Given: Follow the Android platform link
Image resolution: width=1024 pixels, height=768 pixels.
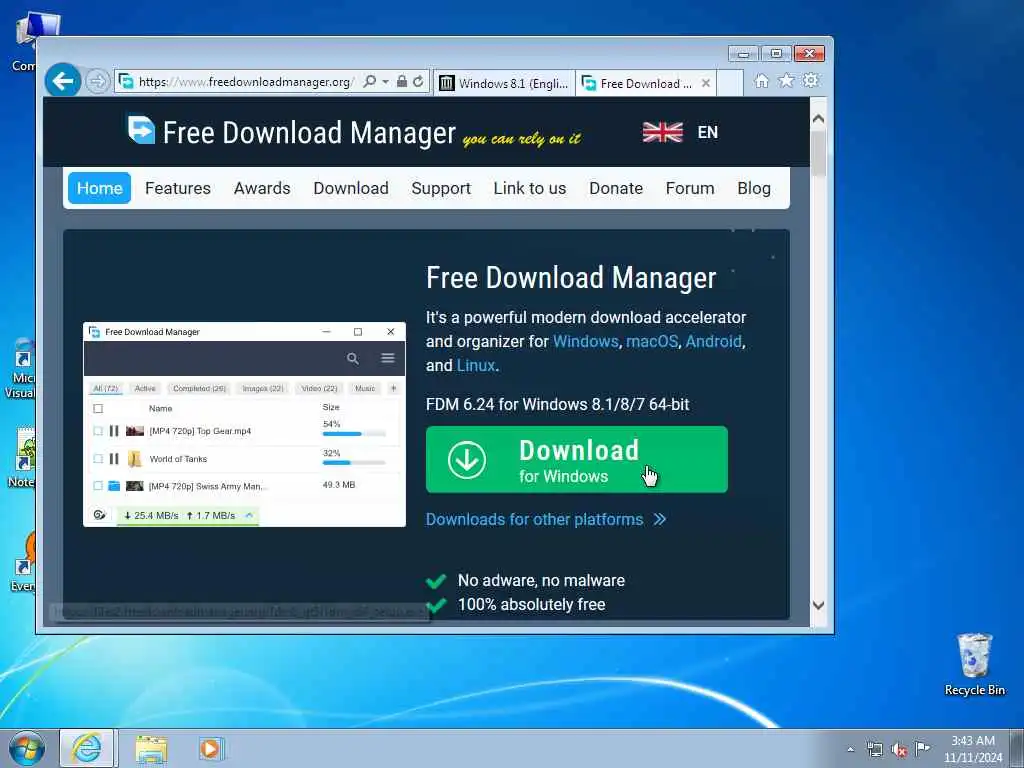Looking at the screenshot, I should (x=713, y=341).
